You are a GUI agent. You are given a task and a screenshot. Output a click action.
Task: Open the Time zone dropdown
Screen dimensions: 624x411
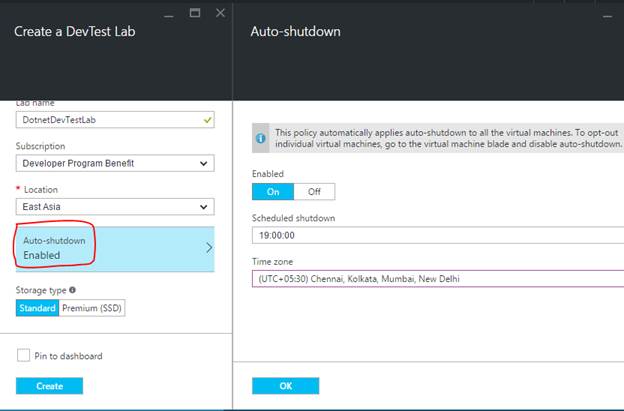tap(438, 279)
